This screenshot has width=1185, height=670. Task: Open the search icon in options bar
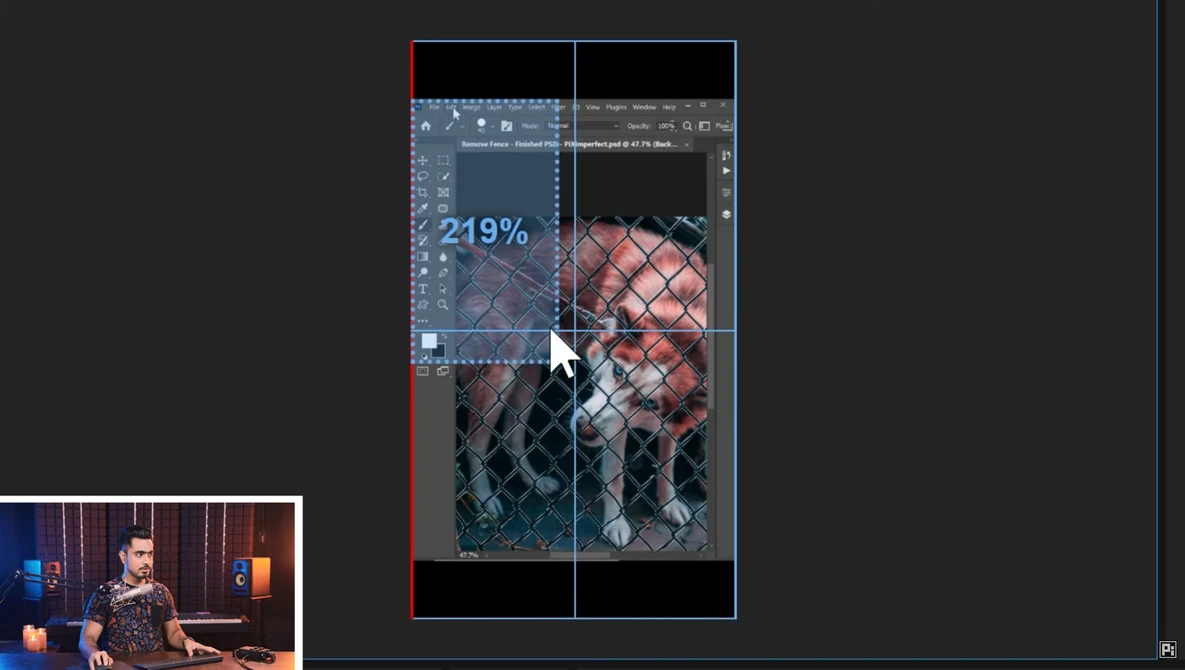[688, 126]
